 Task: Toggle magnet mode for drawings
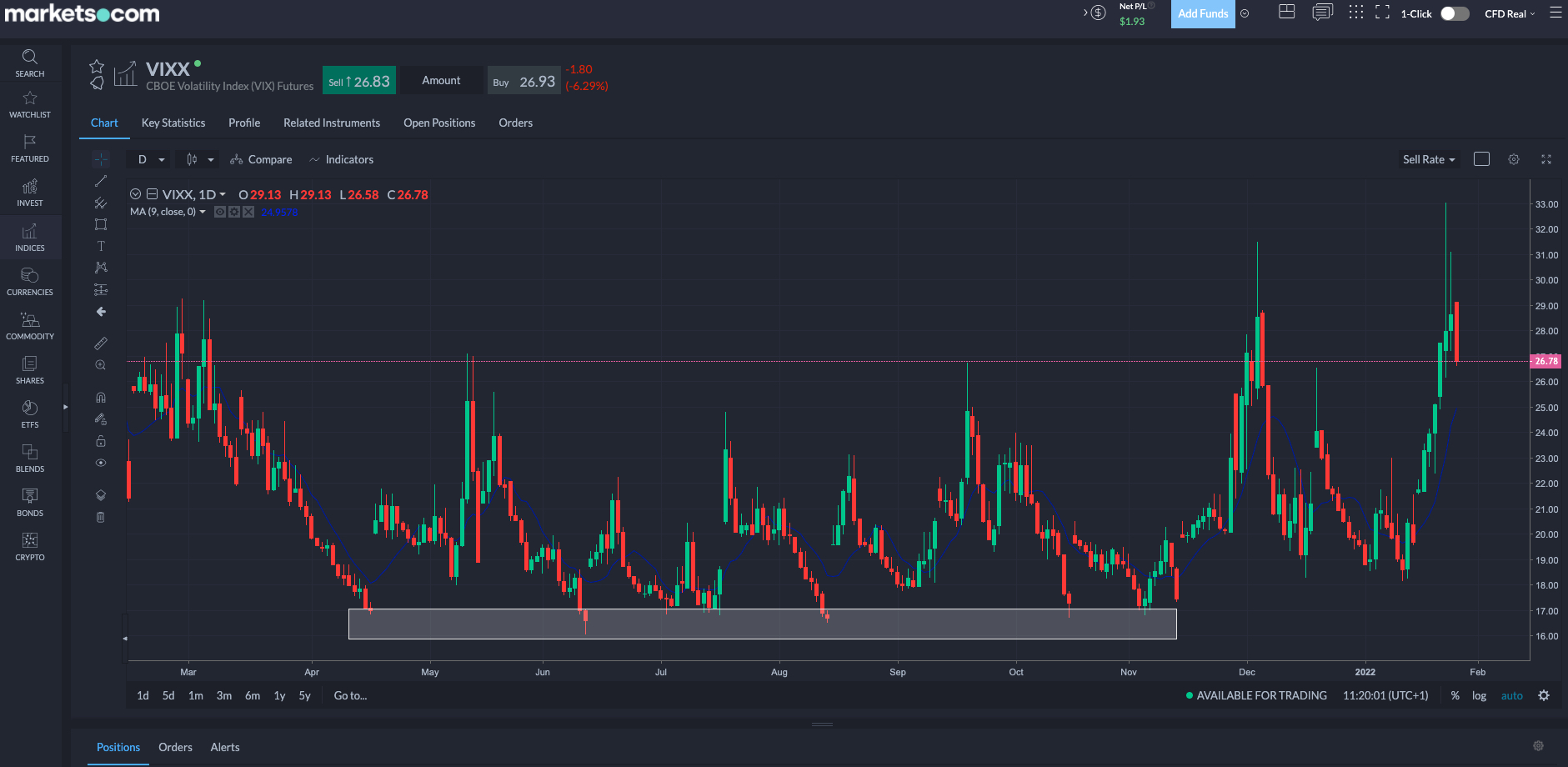click(101, 398)
